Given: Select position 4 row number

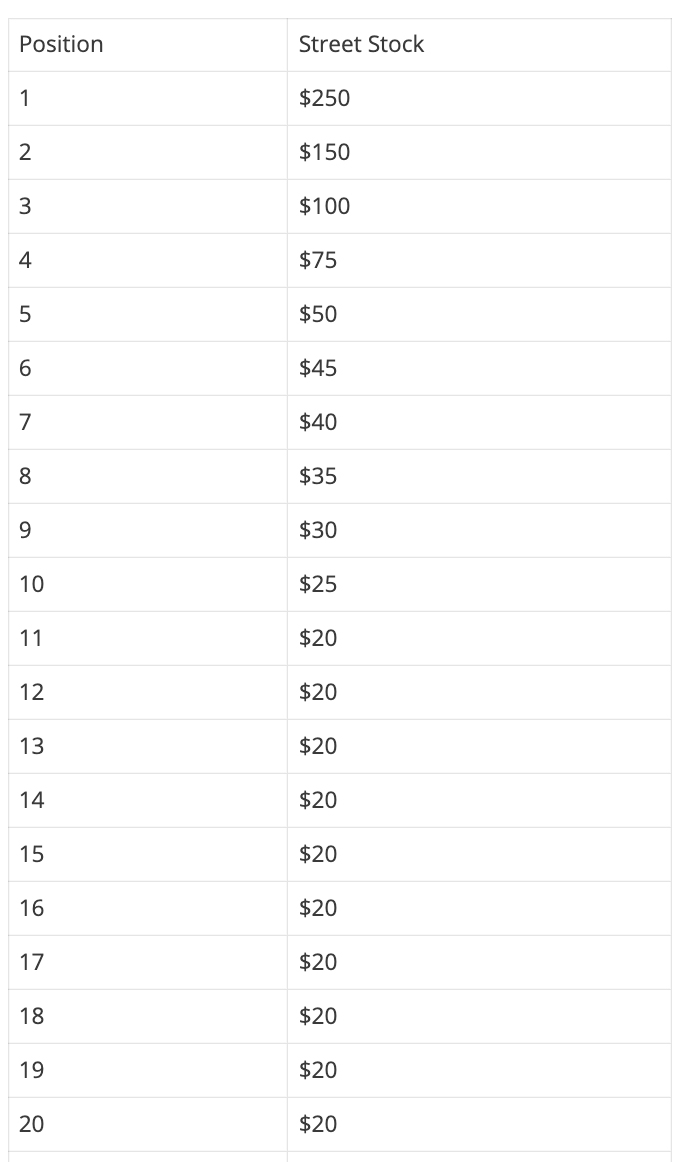Looking at the screenshot, I should pyautogui.click(x=148, y=261).
